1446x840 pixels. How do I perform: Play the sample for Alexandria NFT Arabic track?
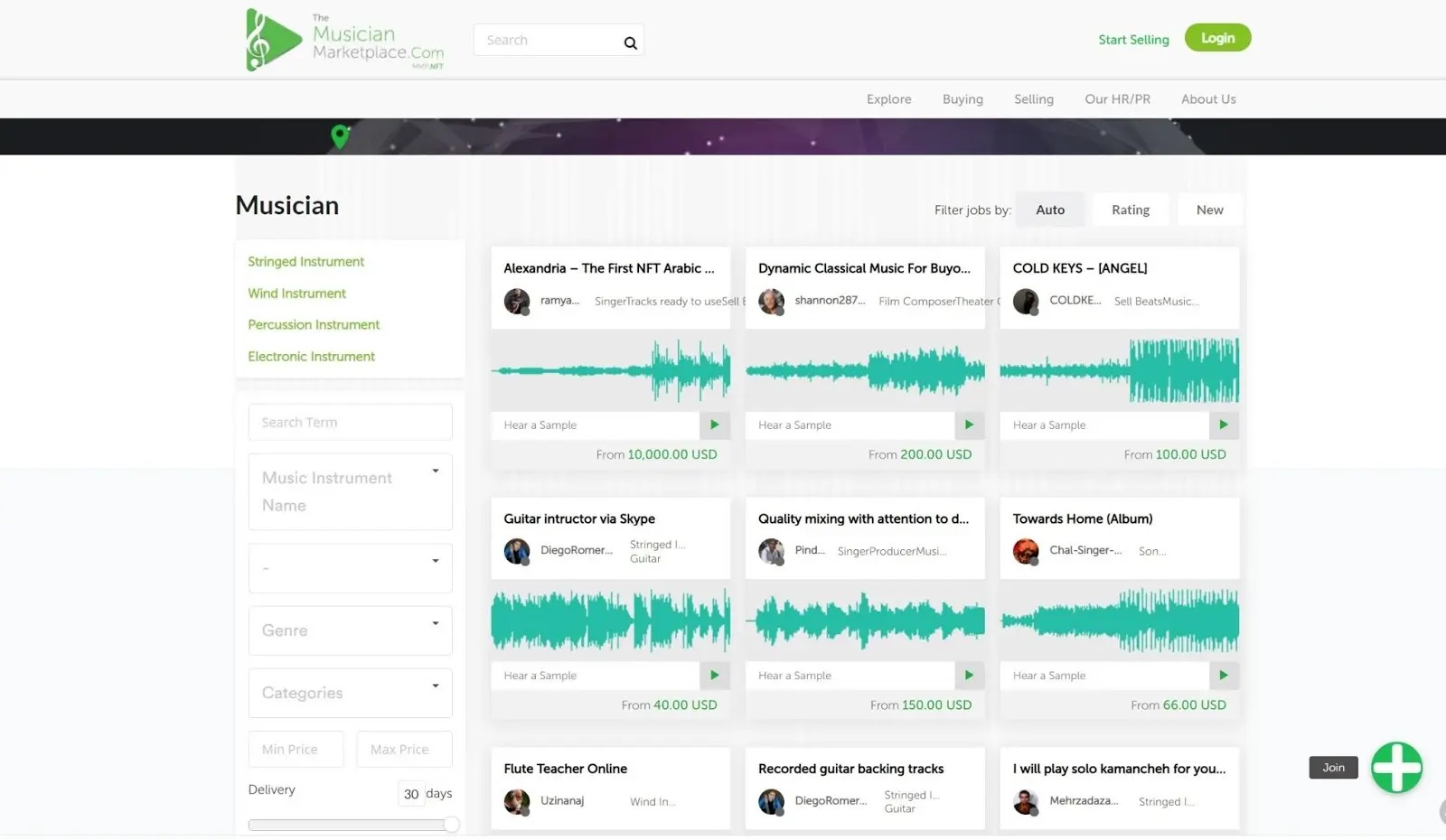point(714,425)
